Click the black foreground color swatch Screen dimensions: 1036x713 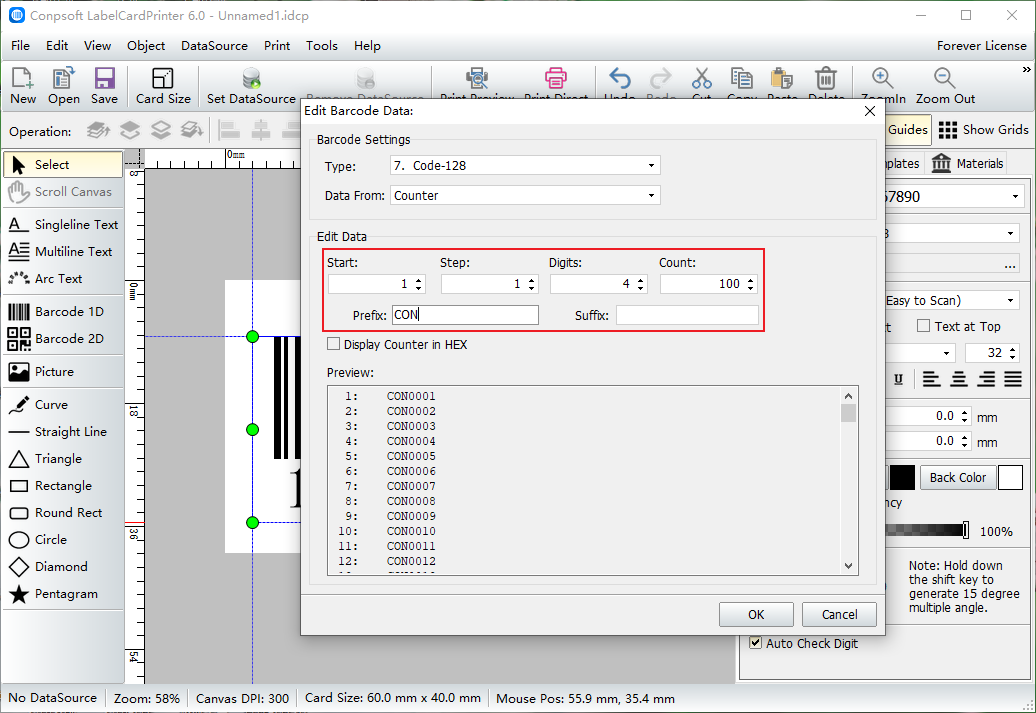[x=902, y=477]
